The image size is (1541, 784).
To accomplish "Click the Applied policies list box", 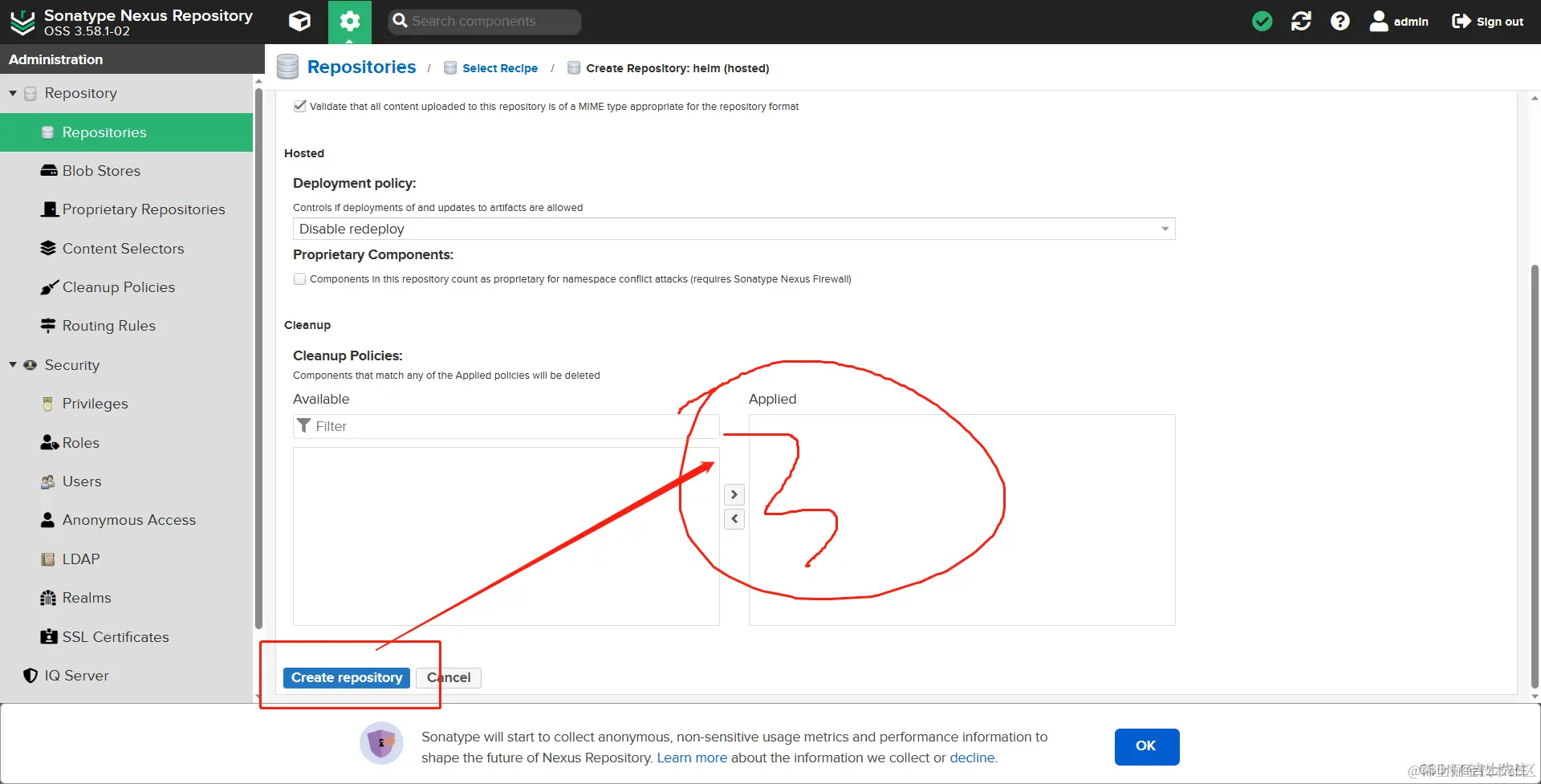I will point(962,520).
